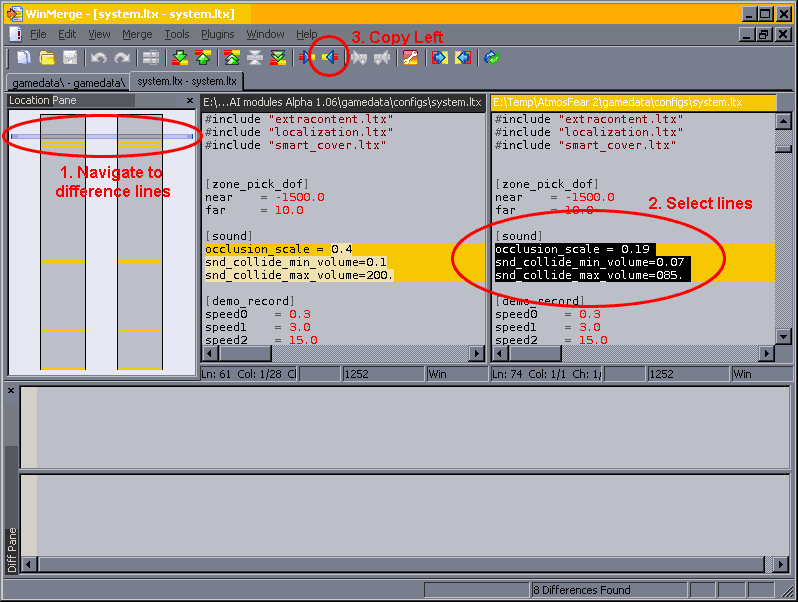Click right pane line occlusion_scale = 0.19
This screenshot has width=798, height=602.
click(x=634, y=249)
